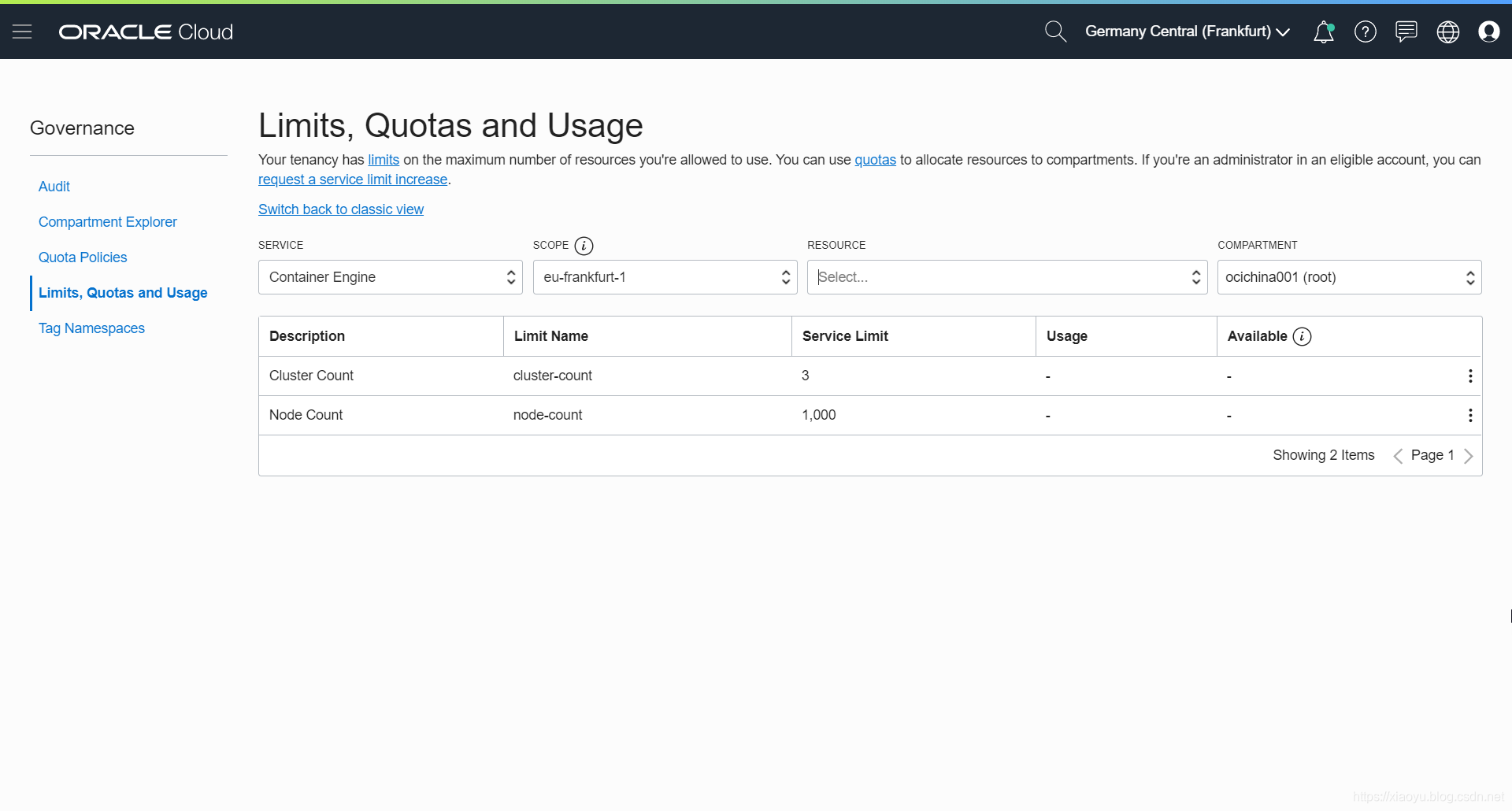1512x811 pixels.
Task: Open the chat support icon
Action: (1406, 31)
